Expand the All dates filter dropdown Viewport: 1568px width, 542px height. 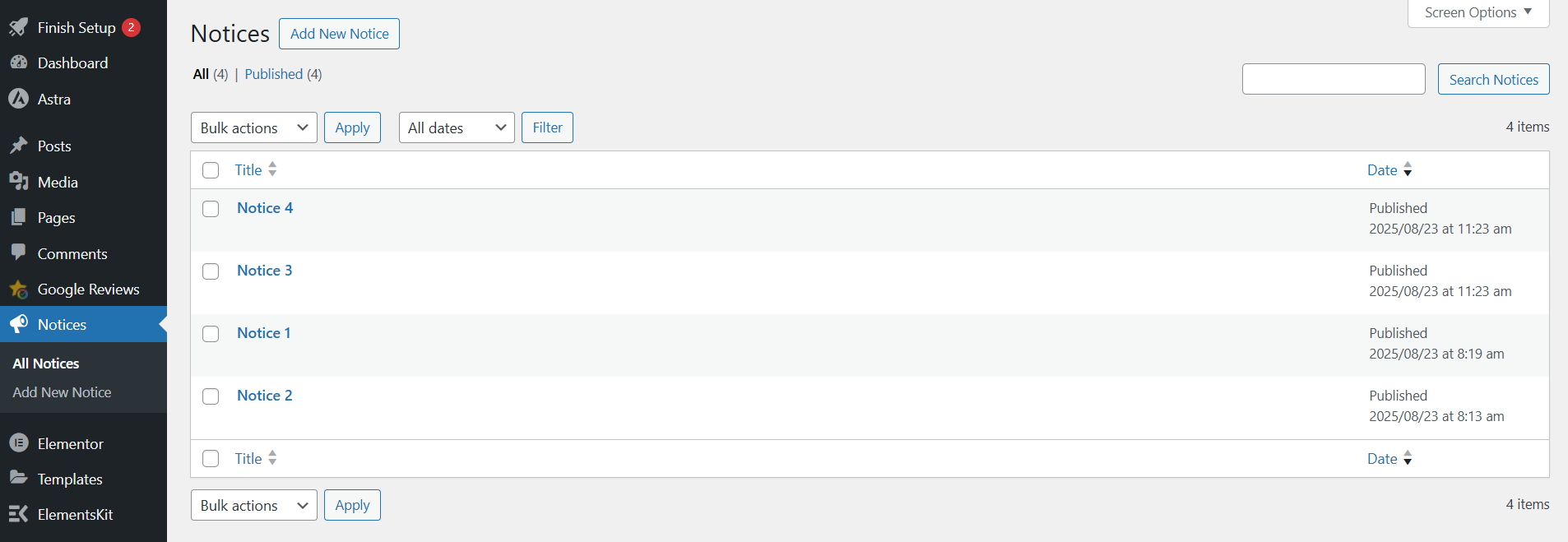[456, 127]
